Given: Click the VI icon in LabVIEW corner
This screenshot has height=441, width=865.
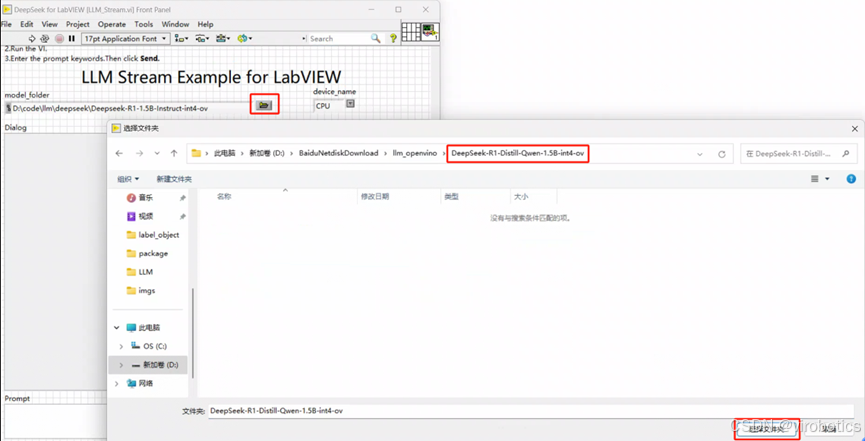Looking at the screenshot, I should click(430, 33).
